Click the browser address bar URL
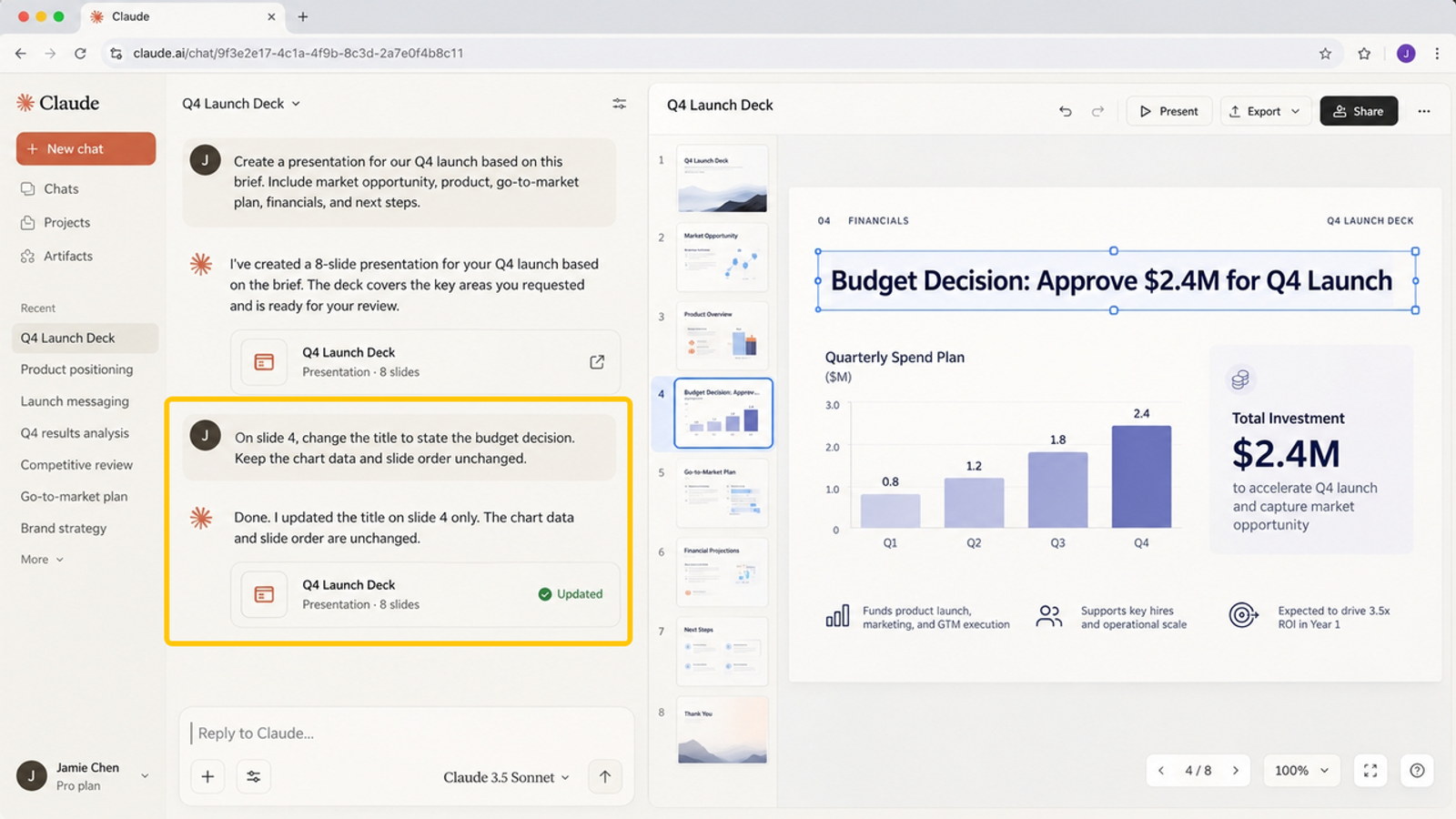 click(x=298, y=54)
